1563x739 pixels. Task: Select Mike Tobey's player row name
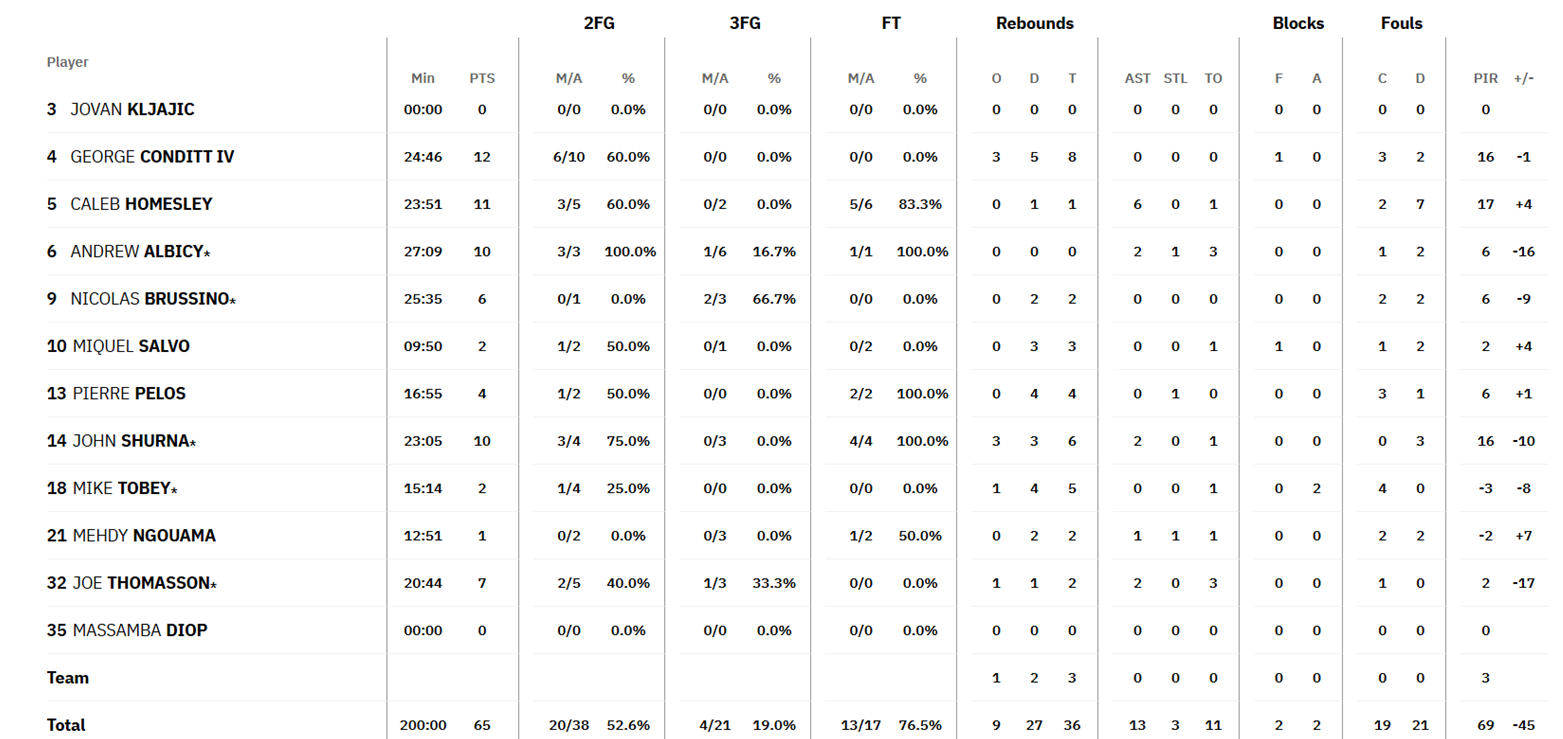[x=121, y=489]
